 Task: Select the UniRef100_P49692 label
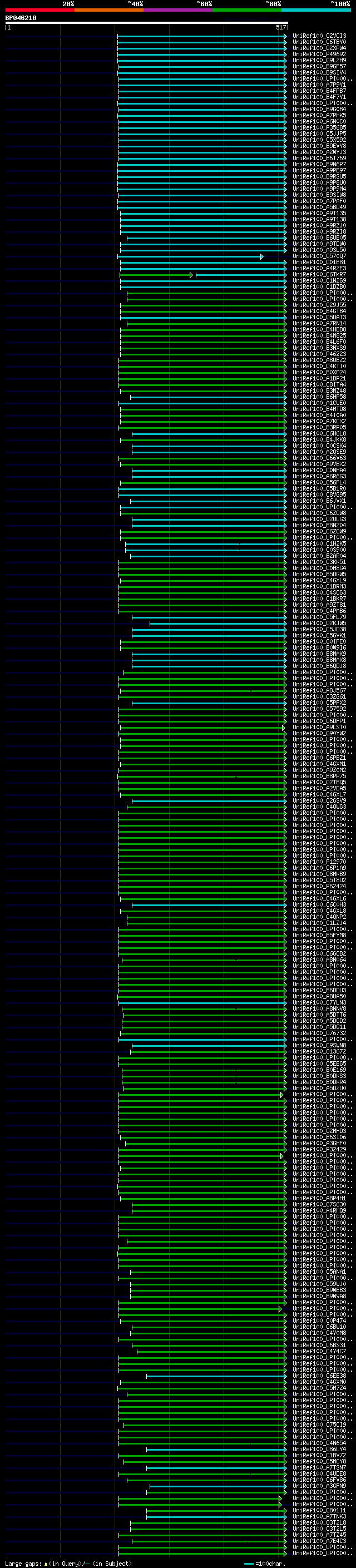tap(319, 54)
